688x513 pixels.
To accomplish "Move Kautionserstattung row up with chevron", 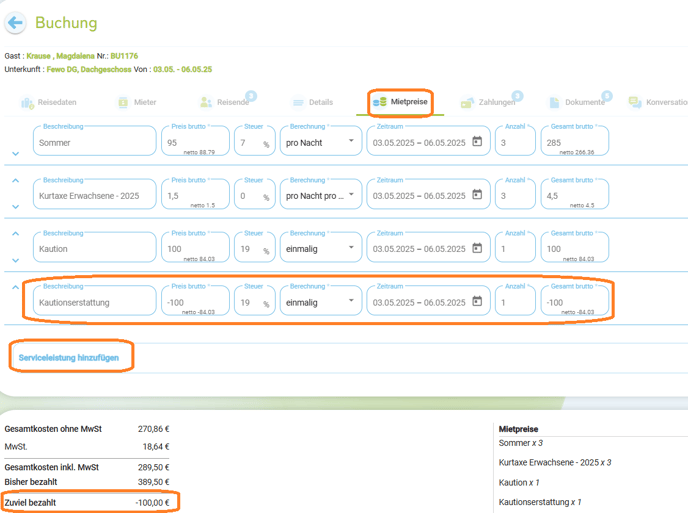I will (x=15, y=287).
